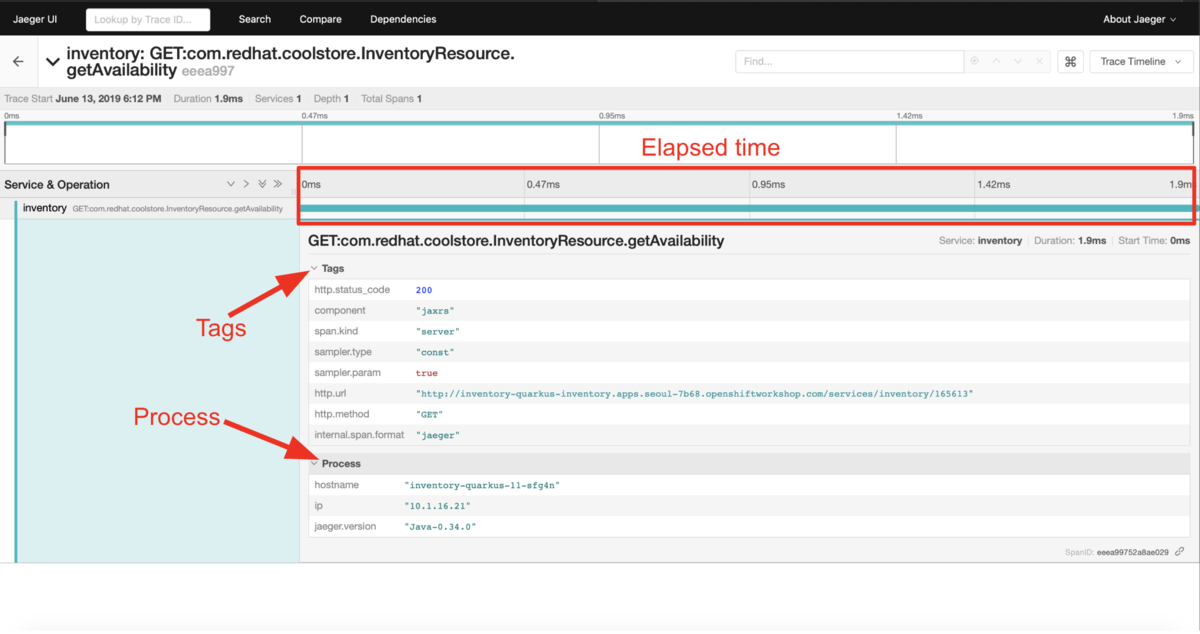Collapse the Process section
This screenshot has height=634, width=1200.
pyautogui.click(x=336, y=463)
